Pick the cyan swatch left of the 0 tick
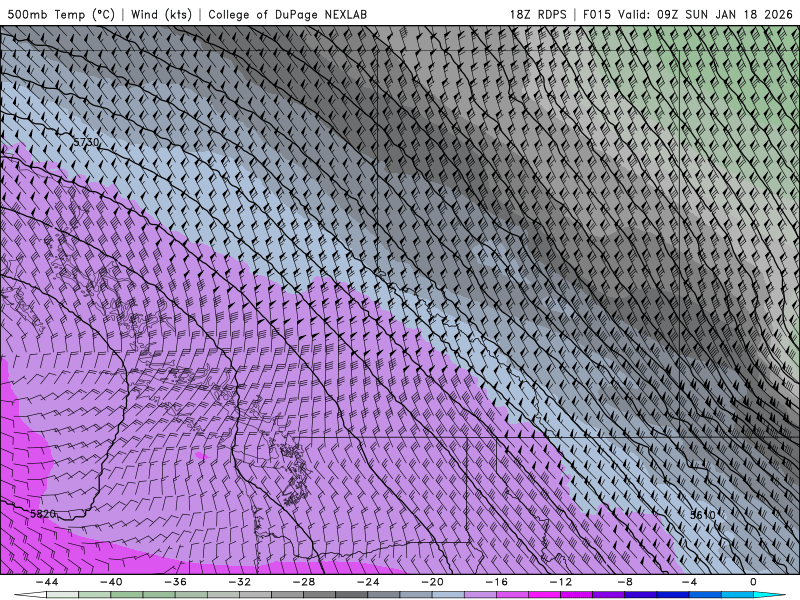Viewport: 800px width, 600px height. [x=737, y=595]
